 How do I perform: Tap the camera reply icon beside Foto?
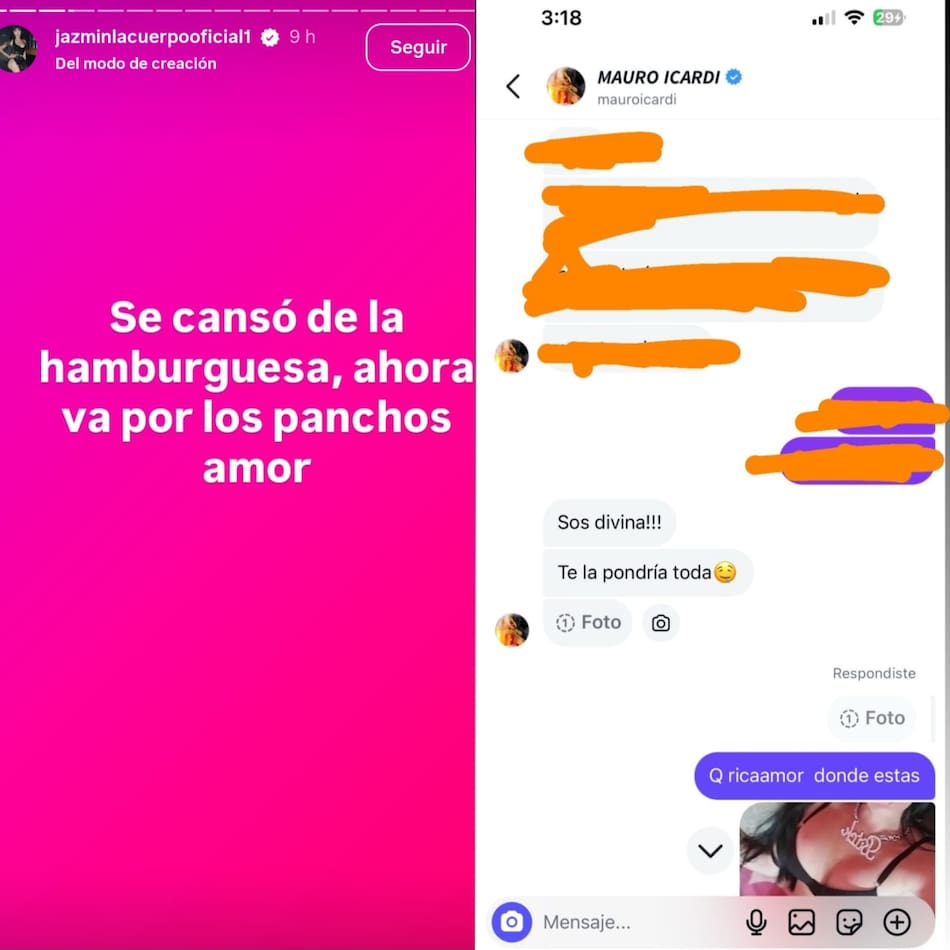pyautogui.click(x=660, y=623)
